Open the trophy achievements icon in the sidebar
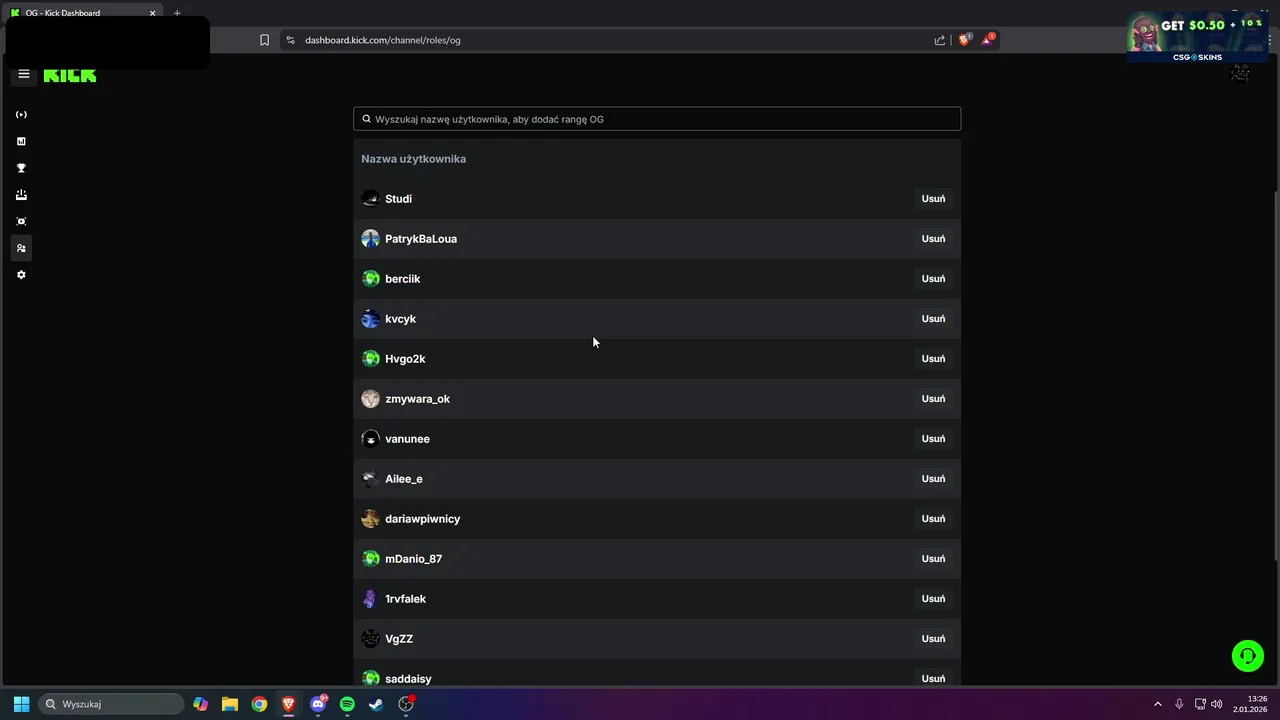 pos(21,168)
